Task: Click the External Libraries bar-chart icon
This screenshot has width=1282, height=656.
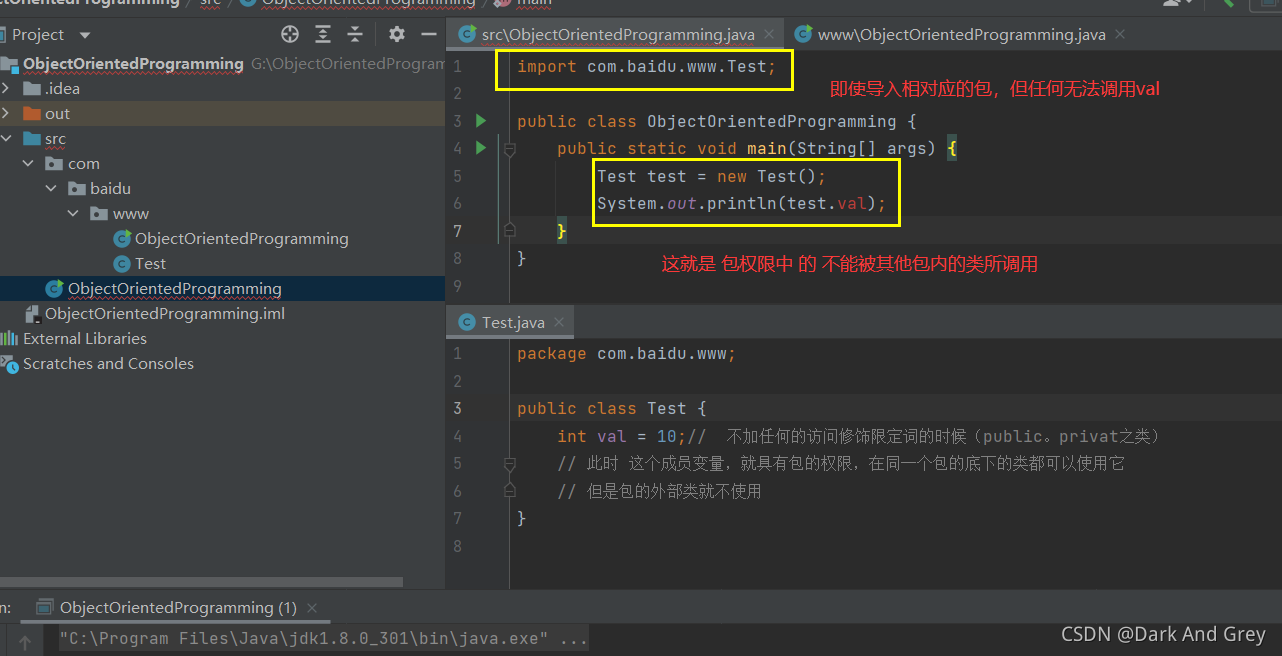Action: pos(10,339)
